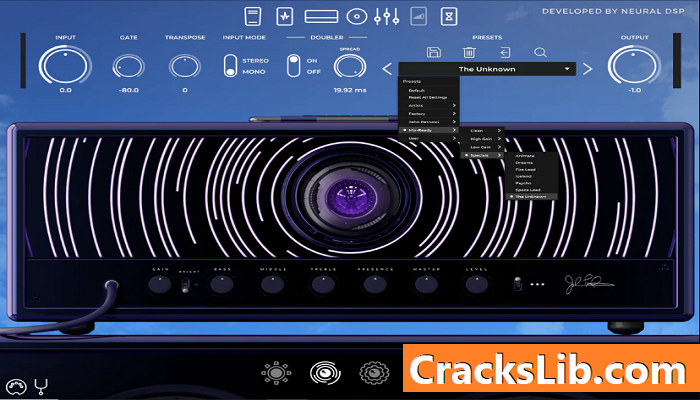Expand the Low Gain presets submenu
700x400 pixels.
pos(483,147)
